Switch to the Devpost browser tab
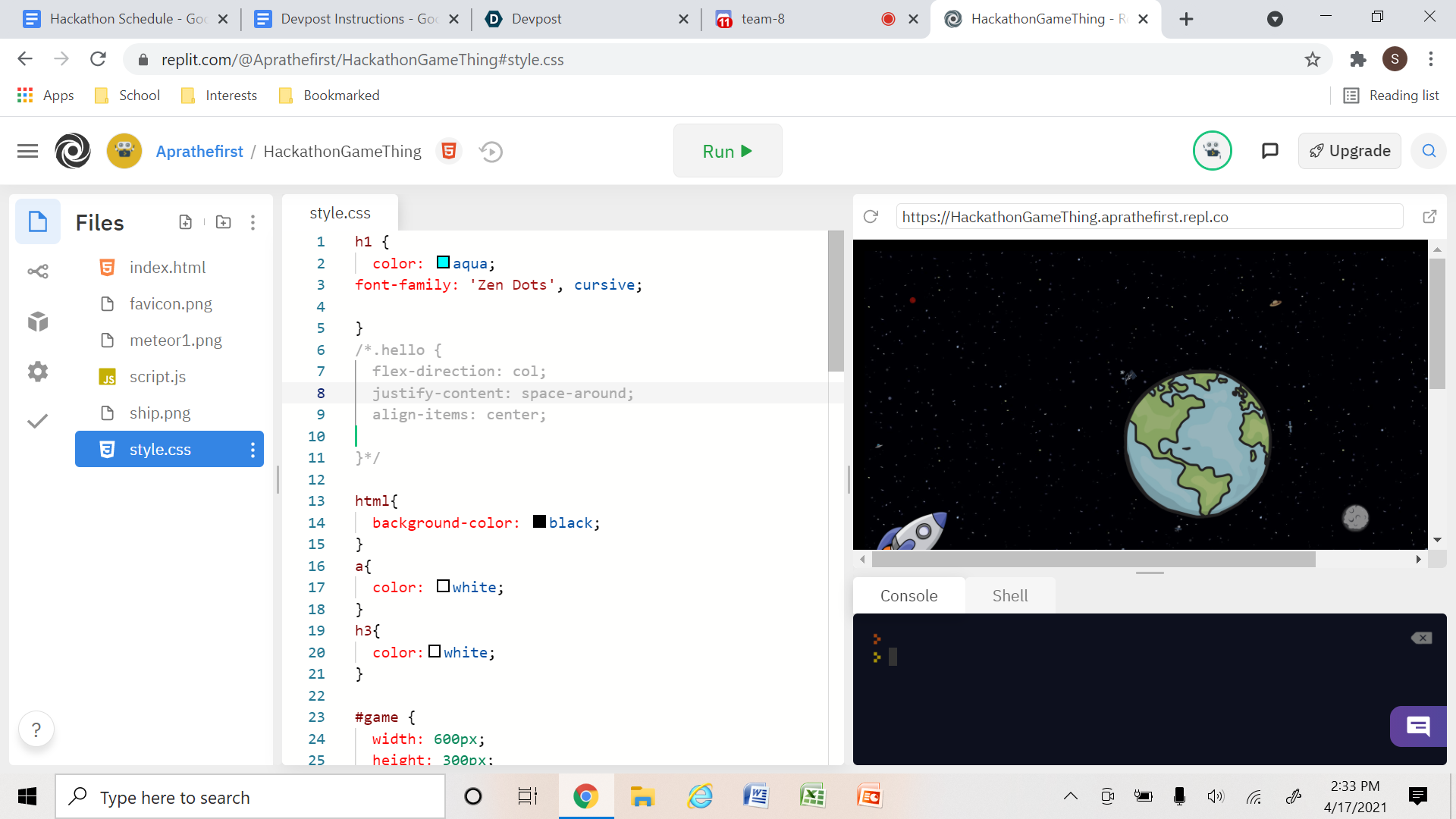1456x819 pixels. coord(536,19)
